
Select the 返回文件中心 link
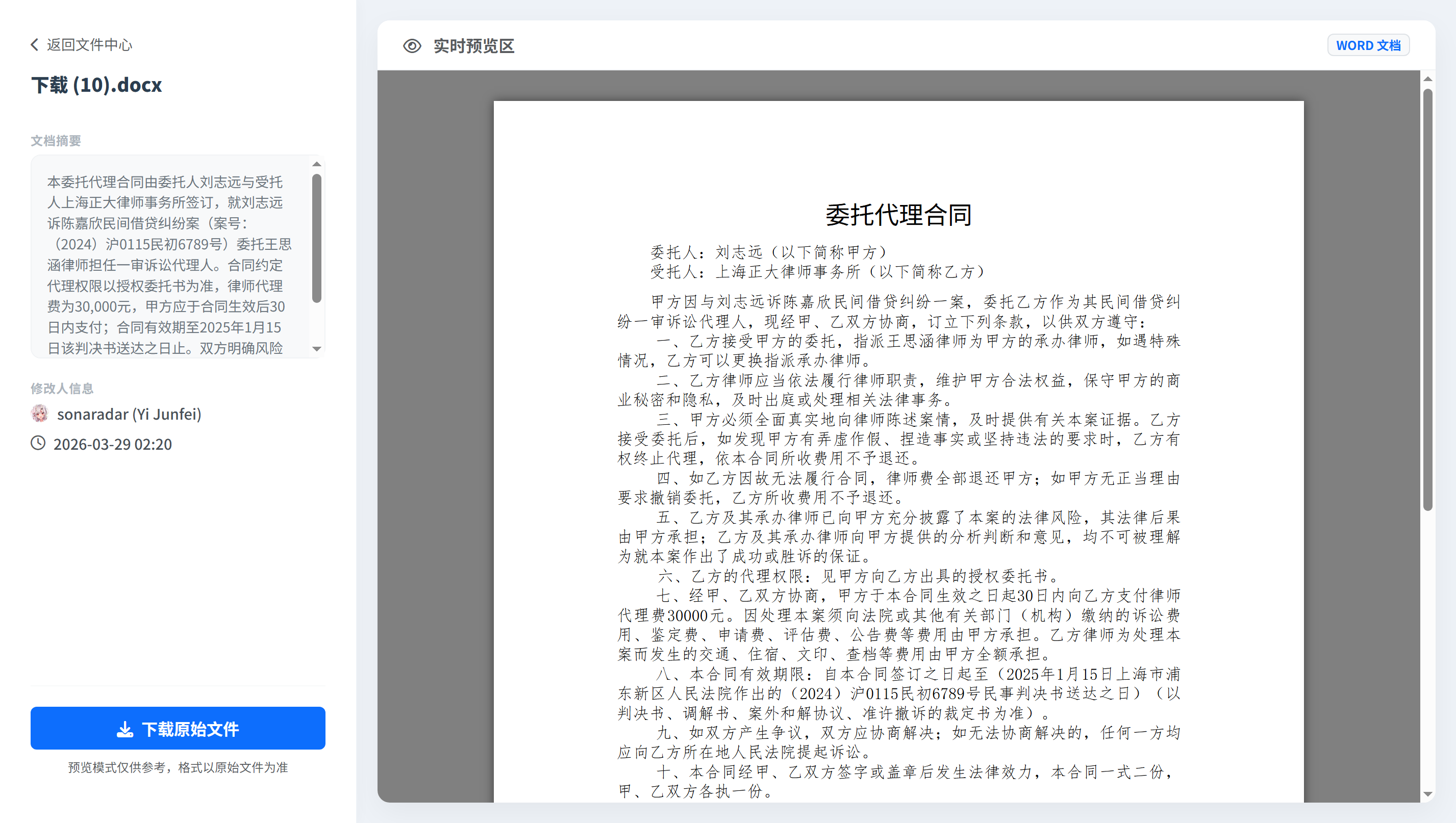pos(89,44)
